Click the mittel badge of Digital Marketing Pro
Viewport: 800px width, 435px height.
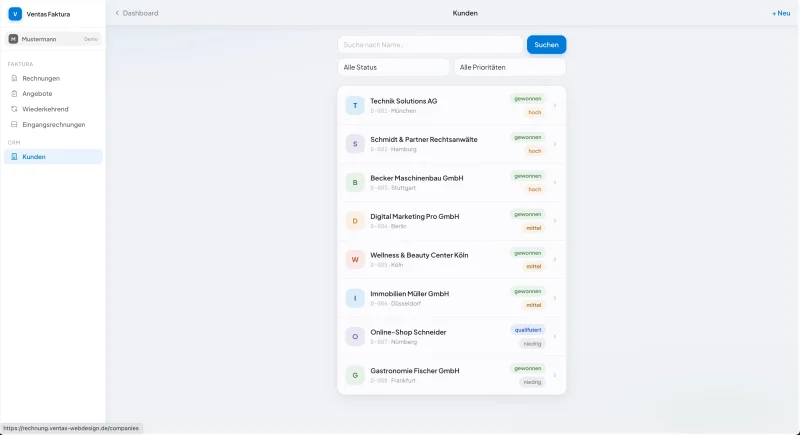click(534, 228)
